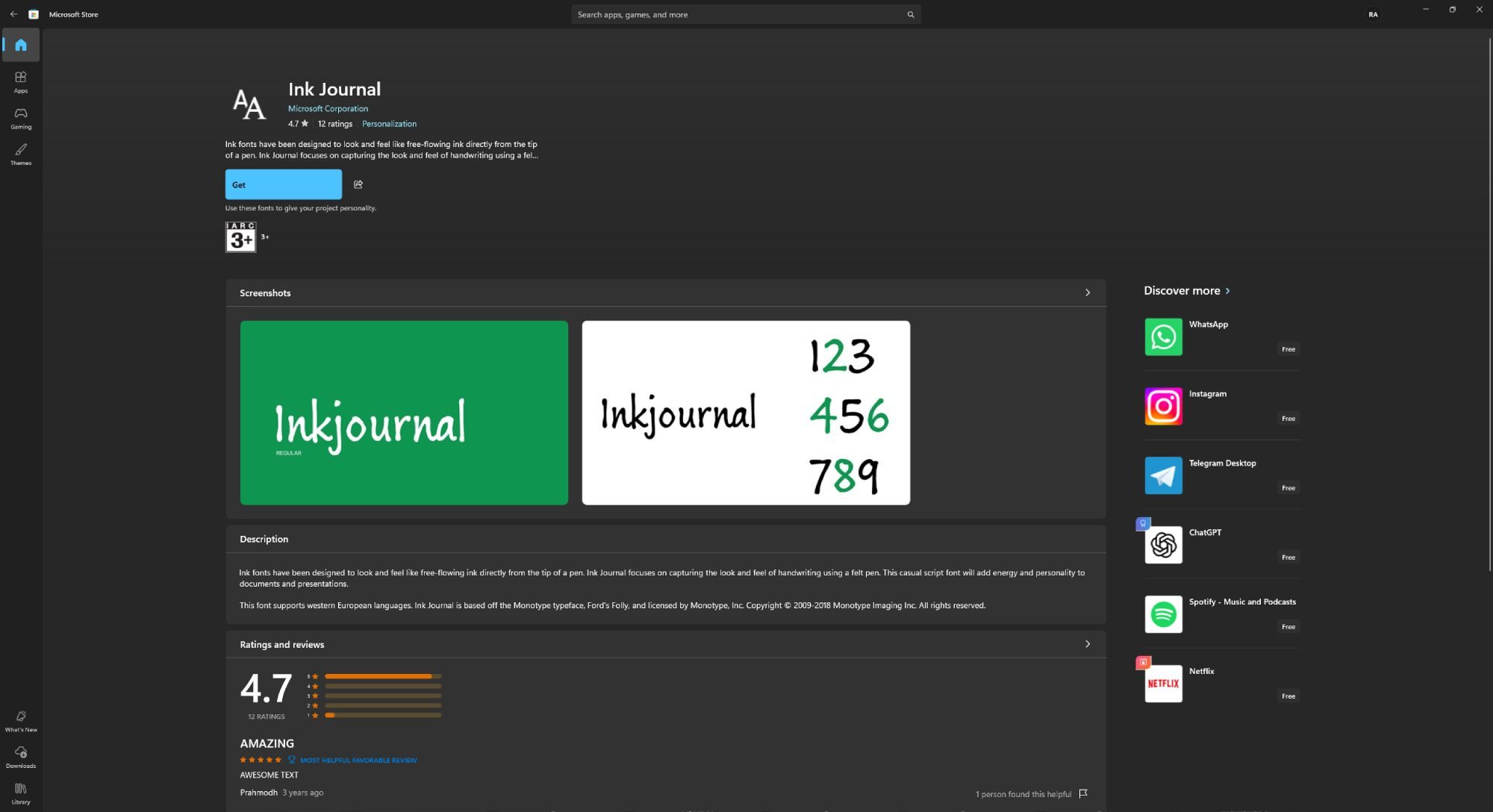Click the Netflix title text
1493x812 pixels.
(x=1201, y=671)
